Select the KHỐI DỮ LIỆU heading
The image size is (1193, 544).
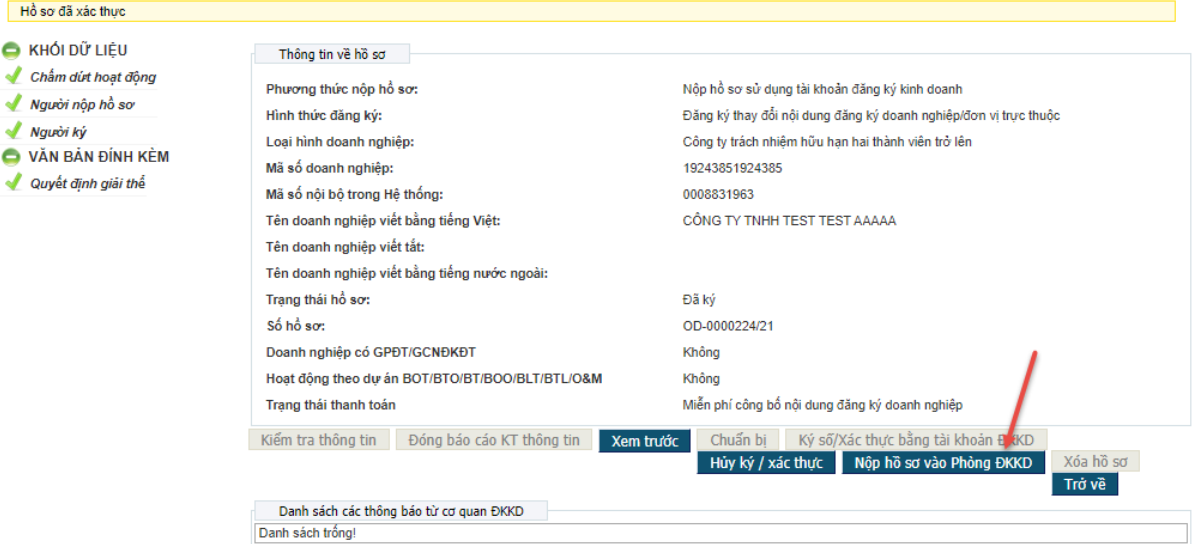(78, 51)
